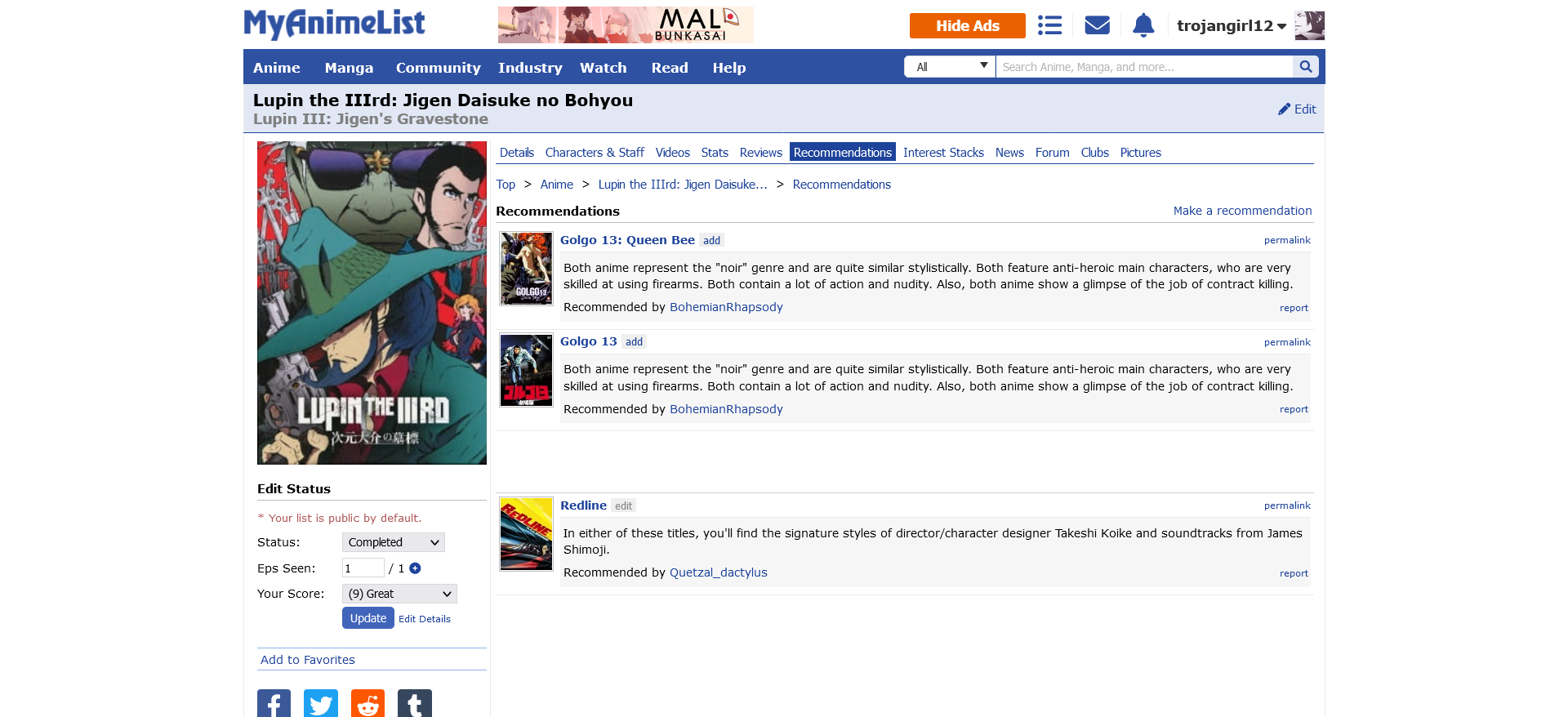
Task: Share on Facebook icon
Action: pos(274,704)
